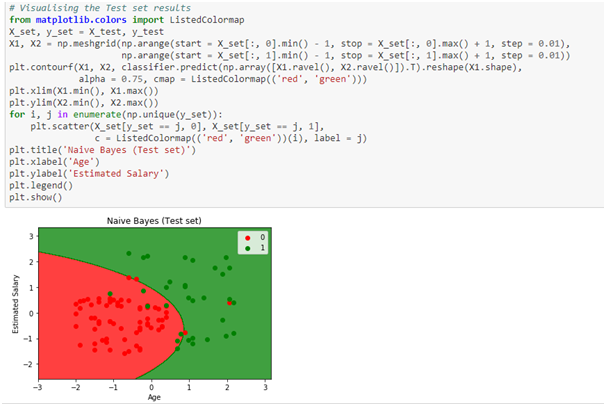Image resolution: width=606 pixels, height=406 pixels.
Task: Click the 'X_set, y_set = X_test, y_test' line
Action: [x=87, y=32]
